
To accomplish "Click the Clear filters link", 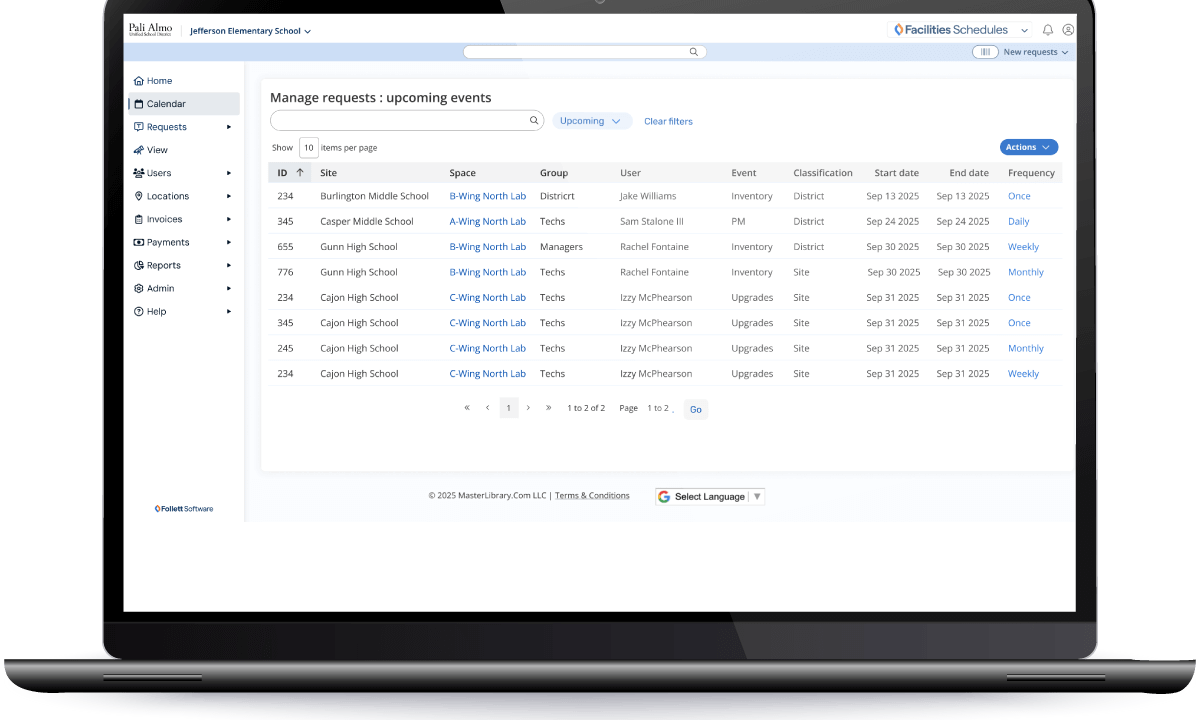I will (668, 121).
